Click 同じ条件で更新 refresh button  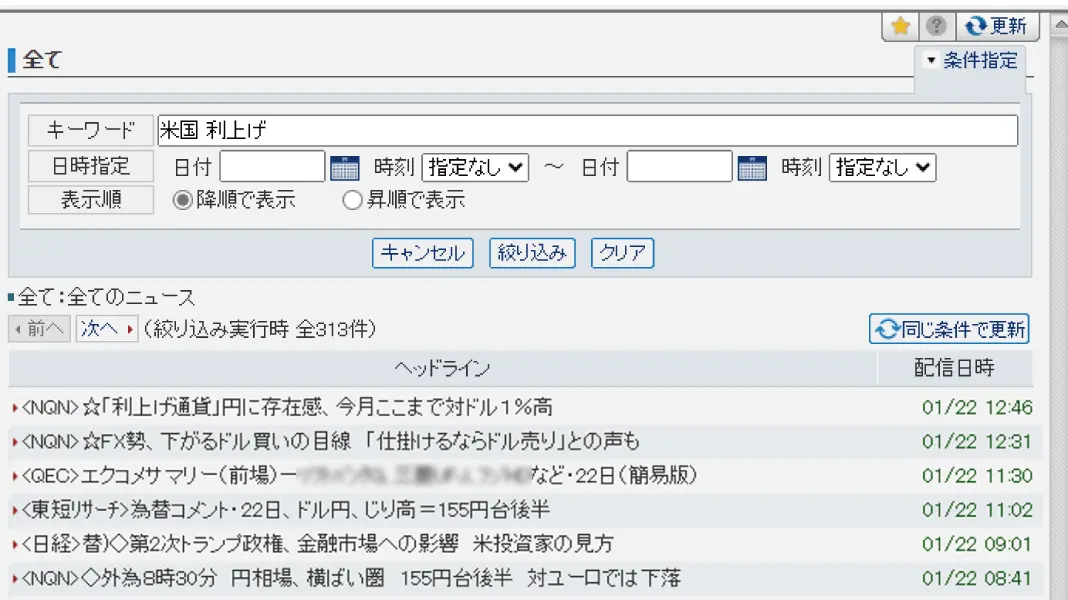coord(949,329)
